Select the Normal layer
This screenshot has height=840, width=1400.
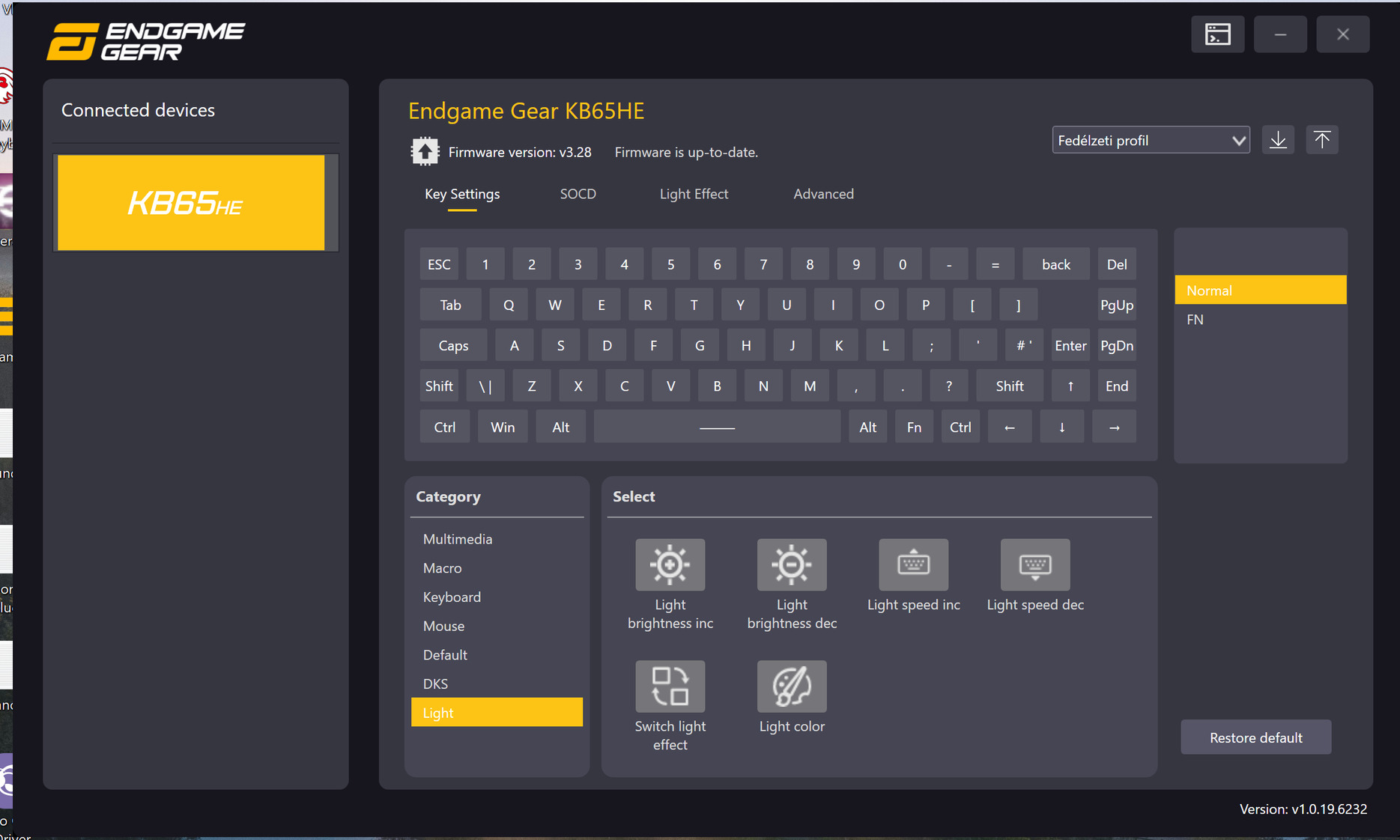point(1261,290)
